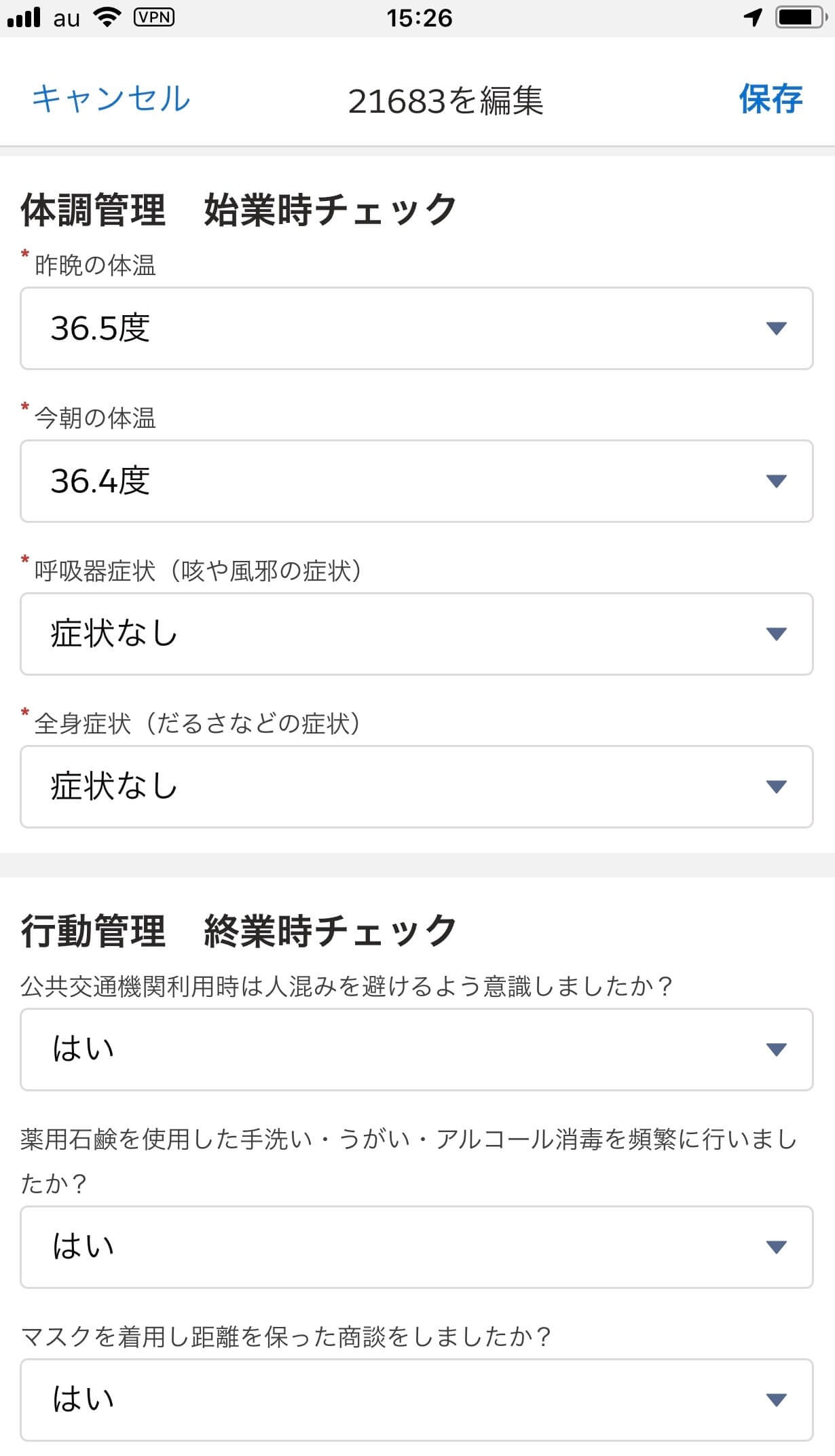Click the arrow icon in 呼吸器症状 field
The width and height of the screenshot is (835, 1456).
[776, 634]
